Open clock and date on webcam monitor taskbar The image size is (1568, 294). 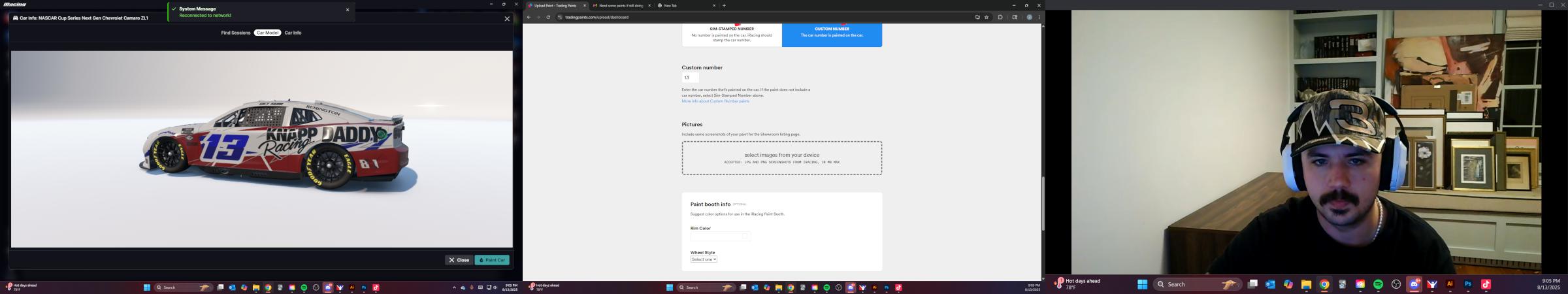point(1548,284)
